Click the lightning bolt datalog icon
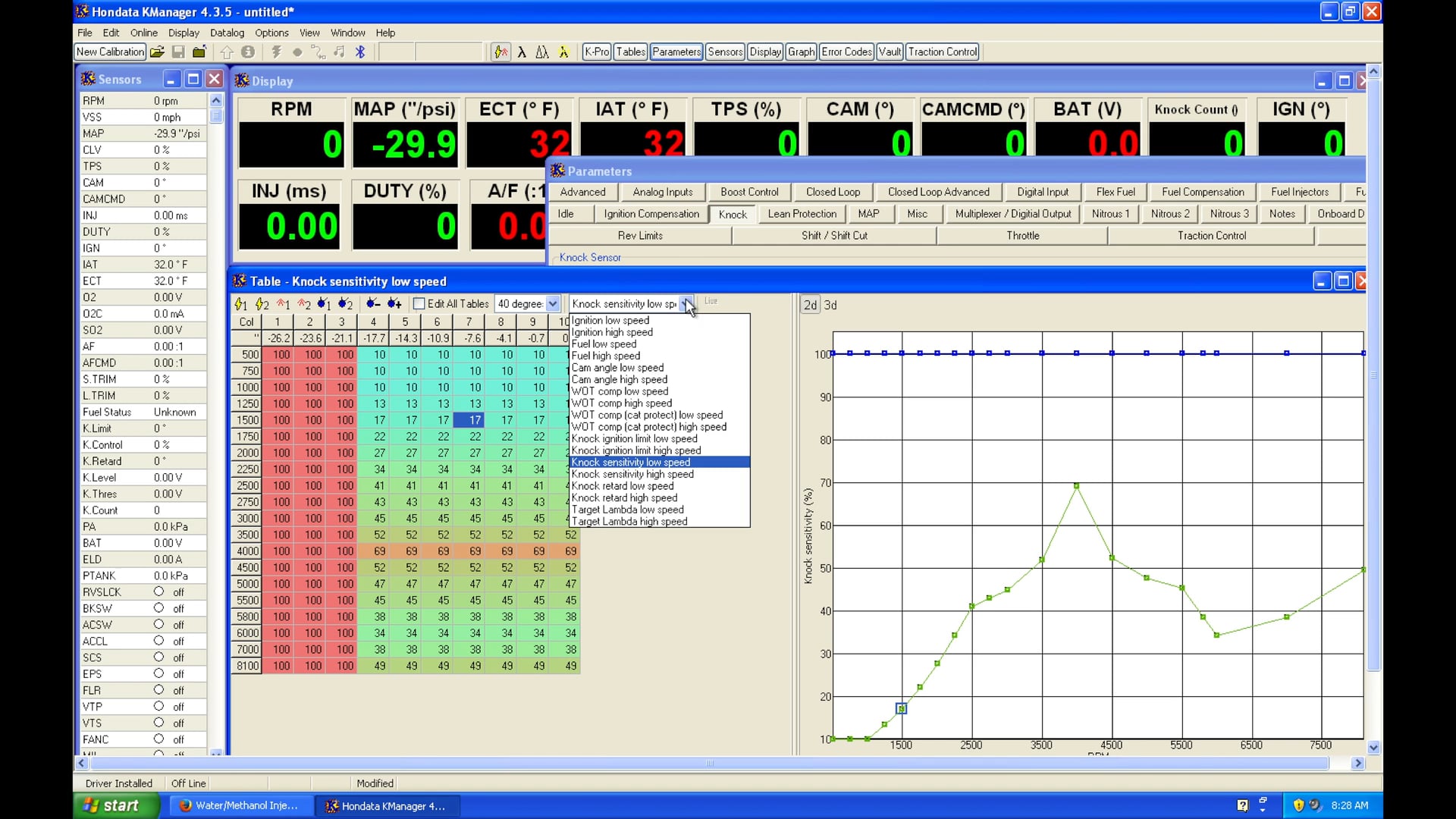 (276, 52)
